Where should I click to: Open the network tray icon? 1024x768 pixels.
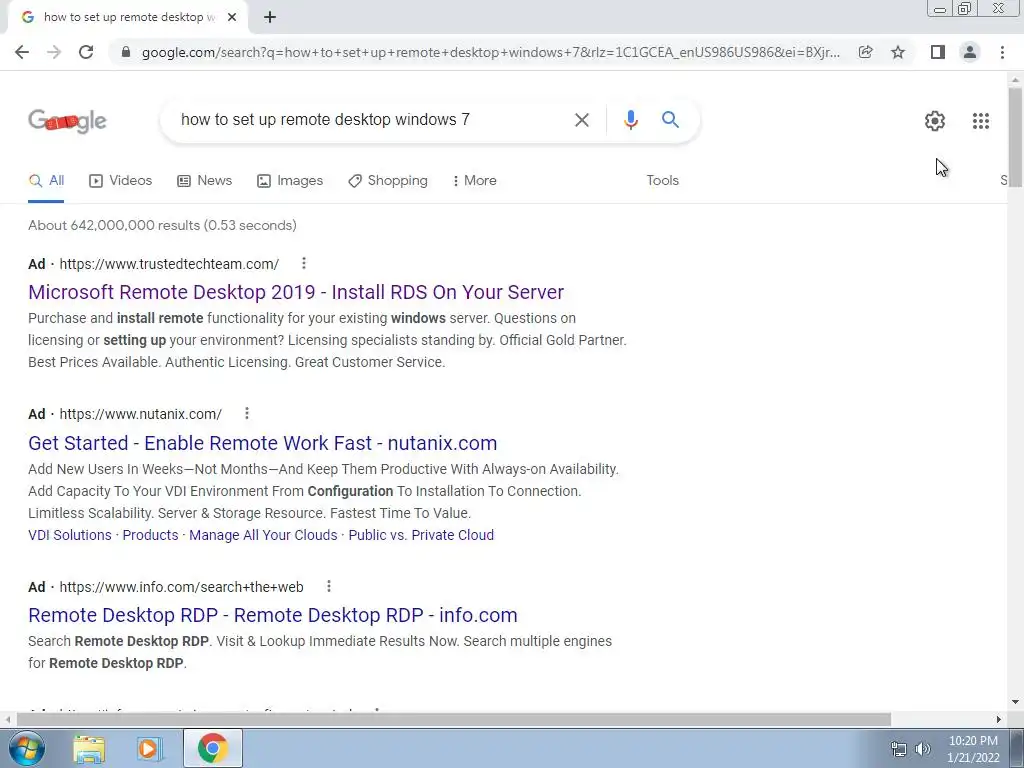point(899,749)
